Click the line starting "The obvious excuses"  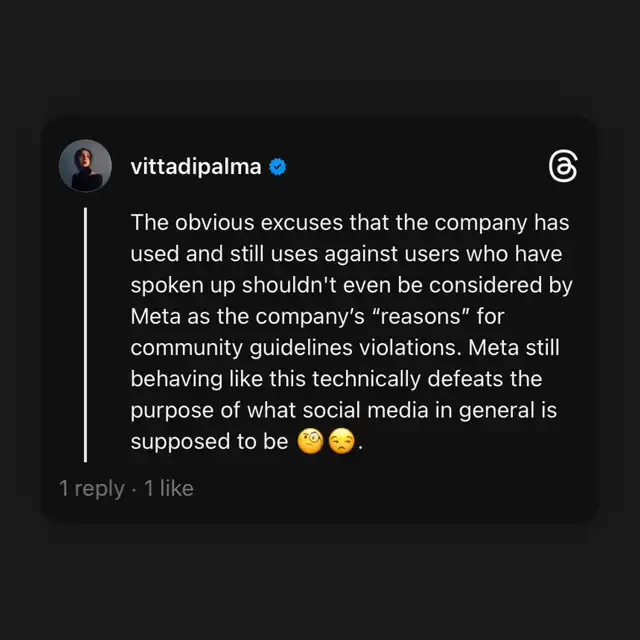click(x=350, y=223)
